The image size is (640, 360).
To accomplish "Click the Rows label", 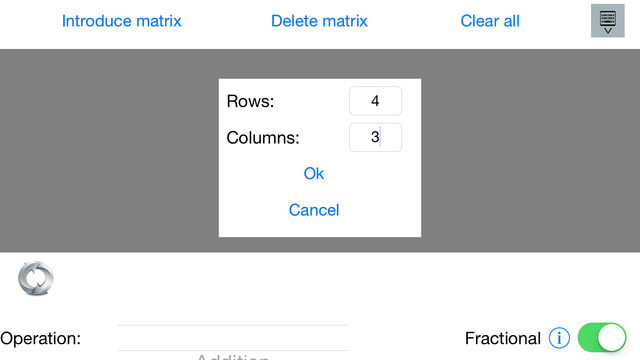I will [x=250, y=101].
